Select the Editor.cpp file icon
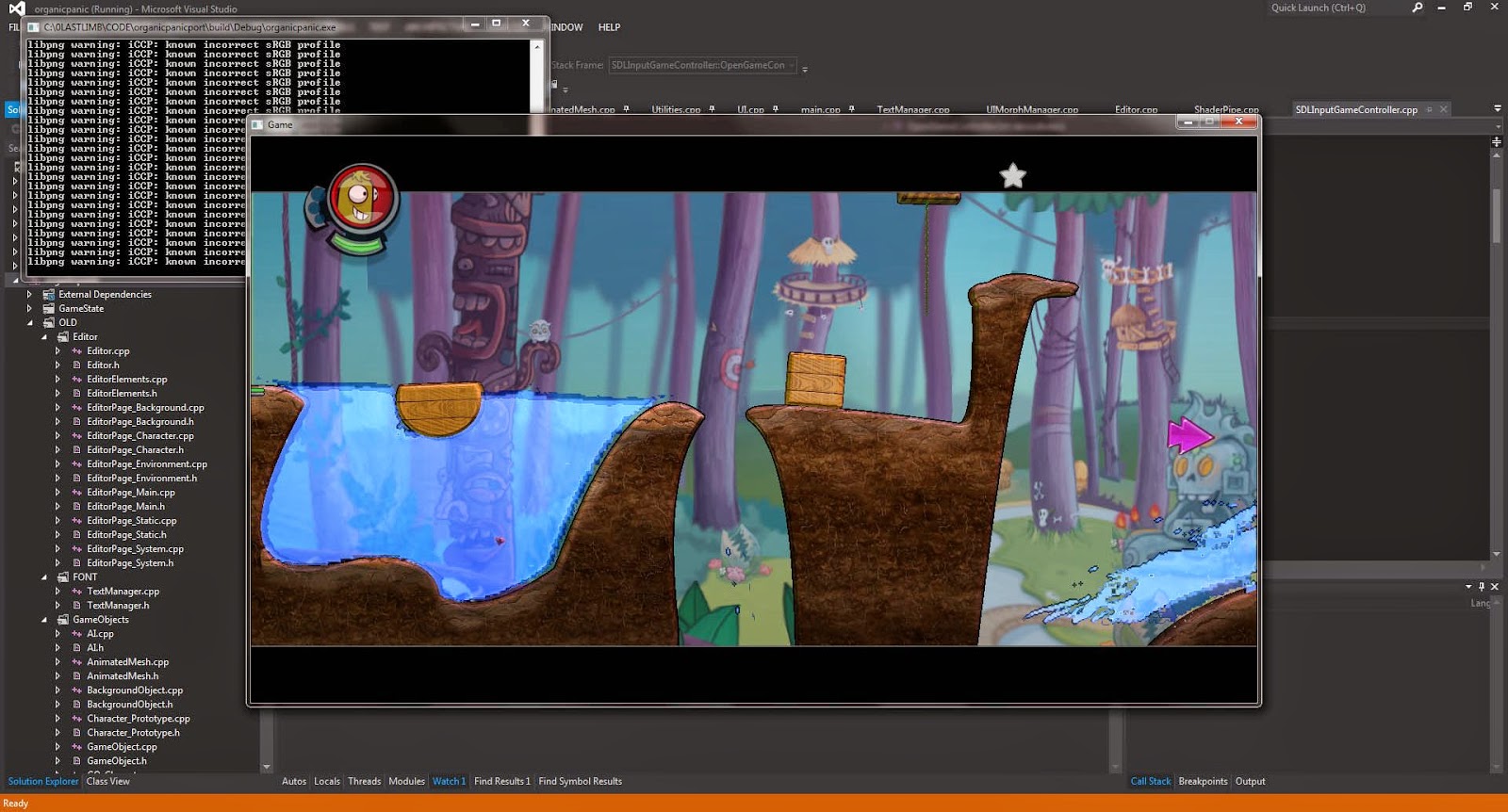This screenshot has width=1508, height=812. (x=77, y=351)
